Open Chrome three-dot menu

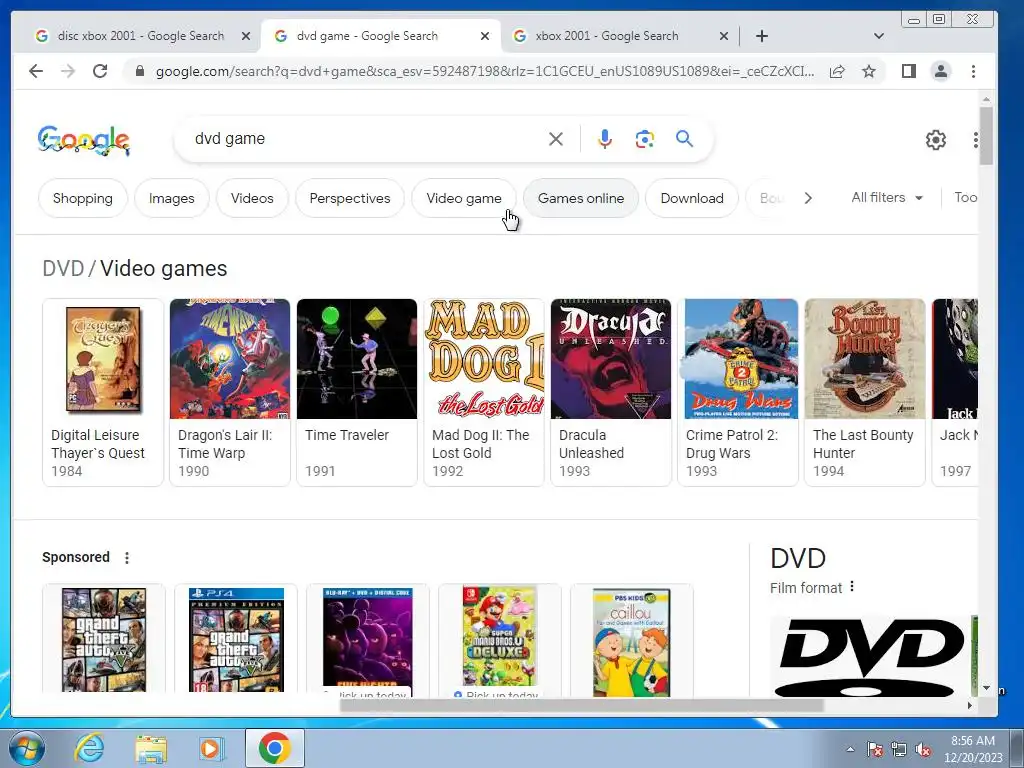pos(973,71)
